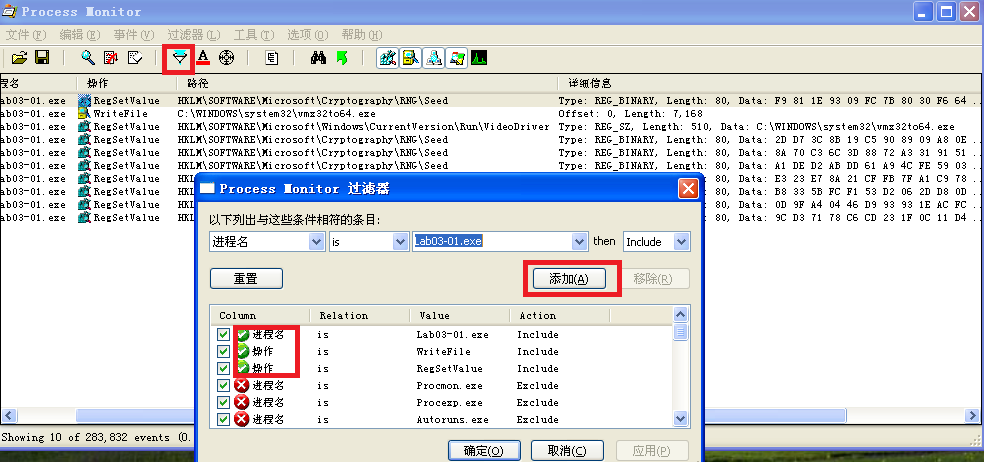Open the 选项(O) menu
Screen dimensions: 984x462
tap(308, 35)
